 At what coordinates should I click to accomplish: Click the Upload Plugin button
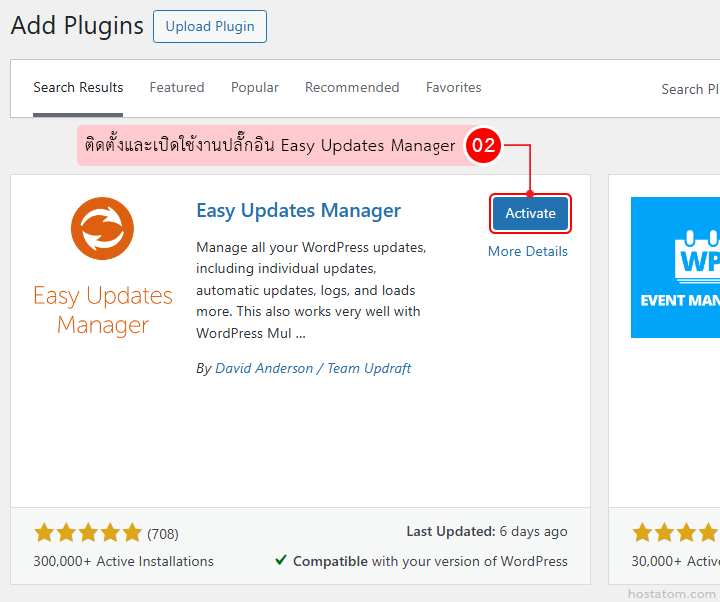click(210, 27)
